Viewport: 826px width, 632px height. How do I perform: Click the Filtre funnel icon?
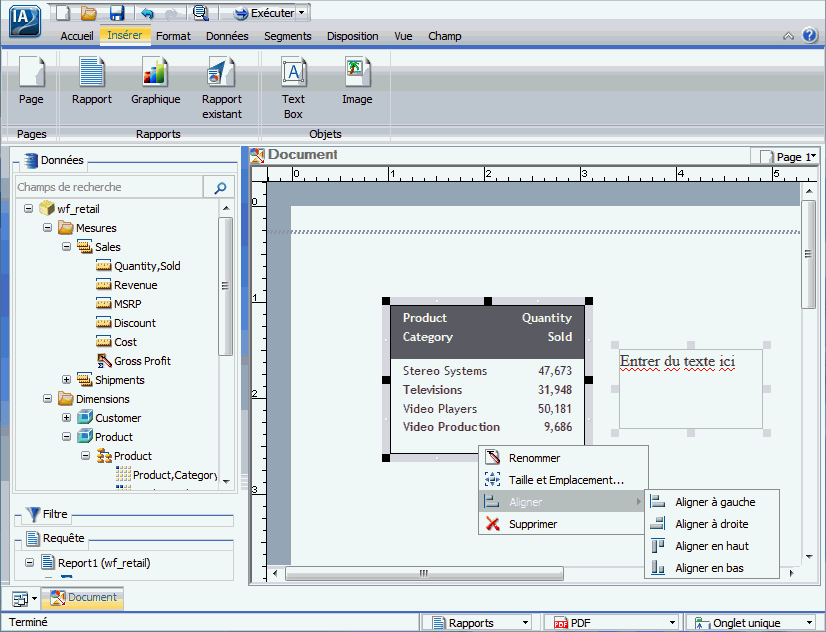[33, 514]
